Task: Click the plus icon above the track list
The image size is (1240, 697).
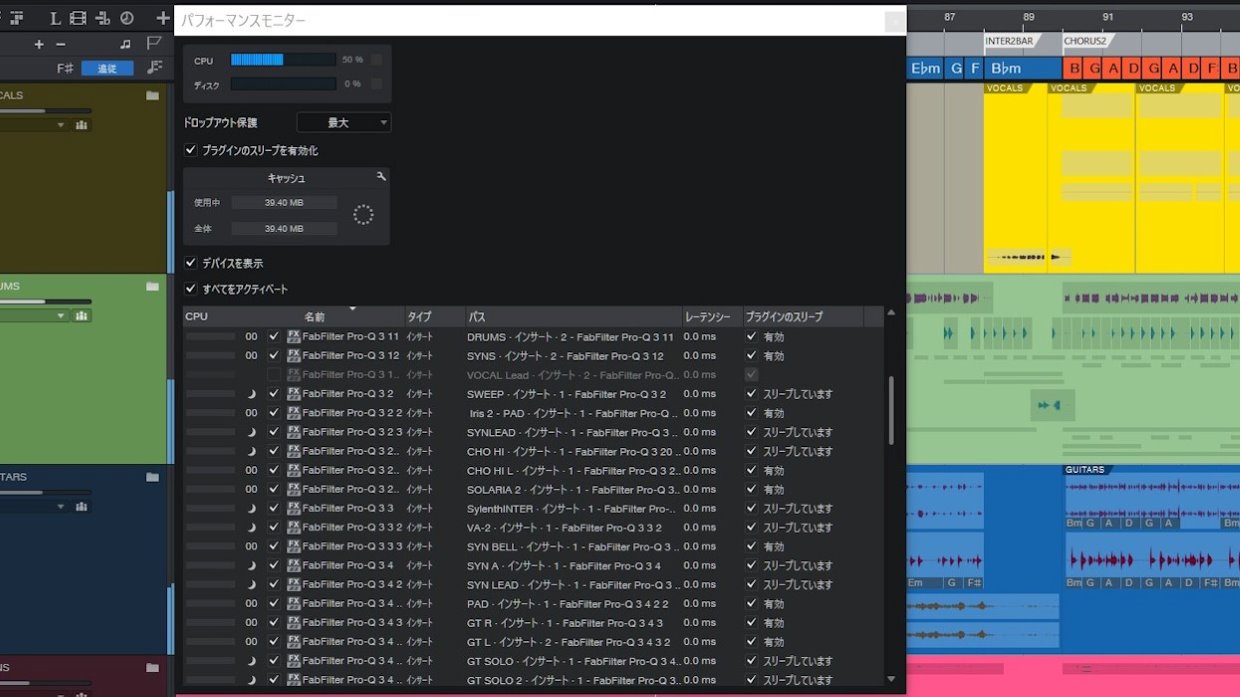Action: tap(39, 44)
